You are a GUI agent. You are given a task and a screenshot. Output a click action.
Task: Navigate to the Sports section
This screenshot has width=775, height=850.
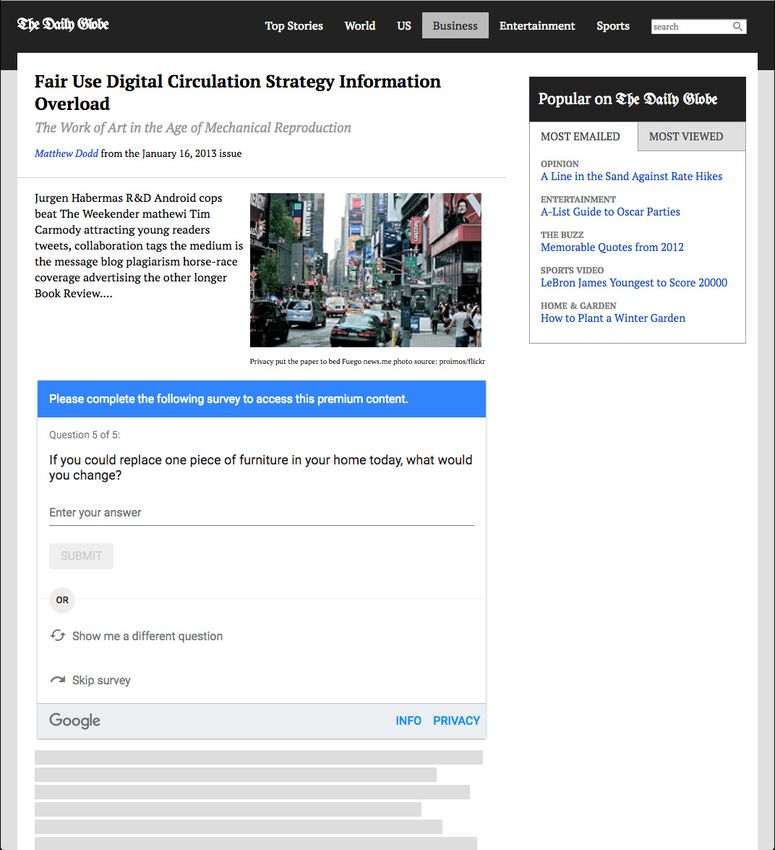click(613, 25)
